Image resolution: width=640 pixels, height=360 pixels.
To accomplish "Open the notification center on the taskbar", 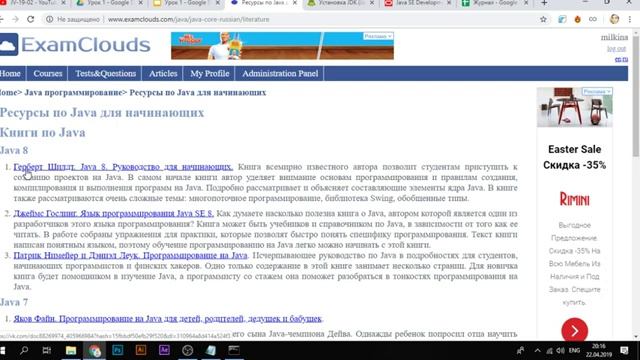I will tap(624, 350).
